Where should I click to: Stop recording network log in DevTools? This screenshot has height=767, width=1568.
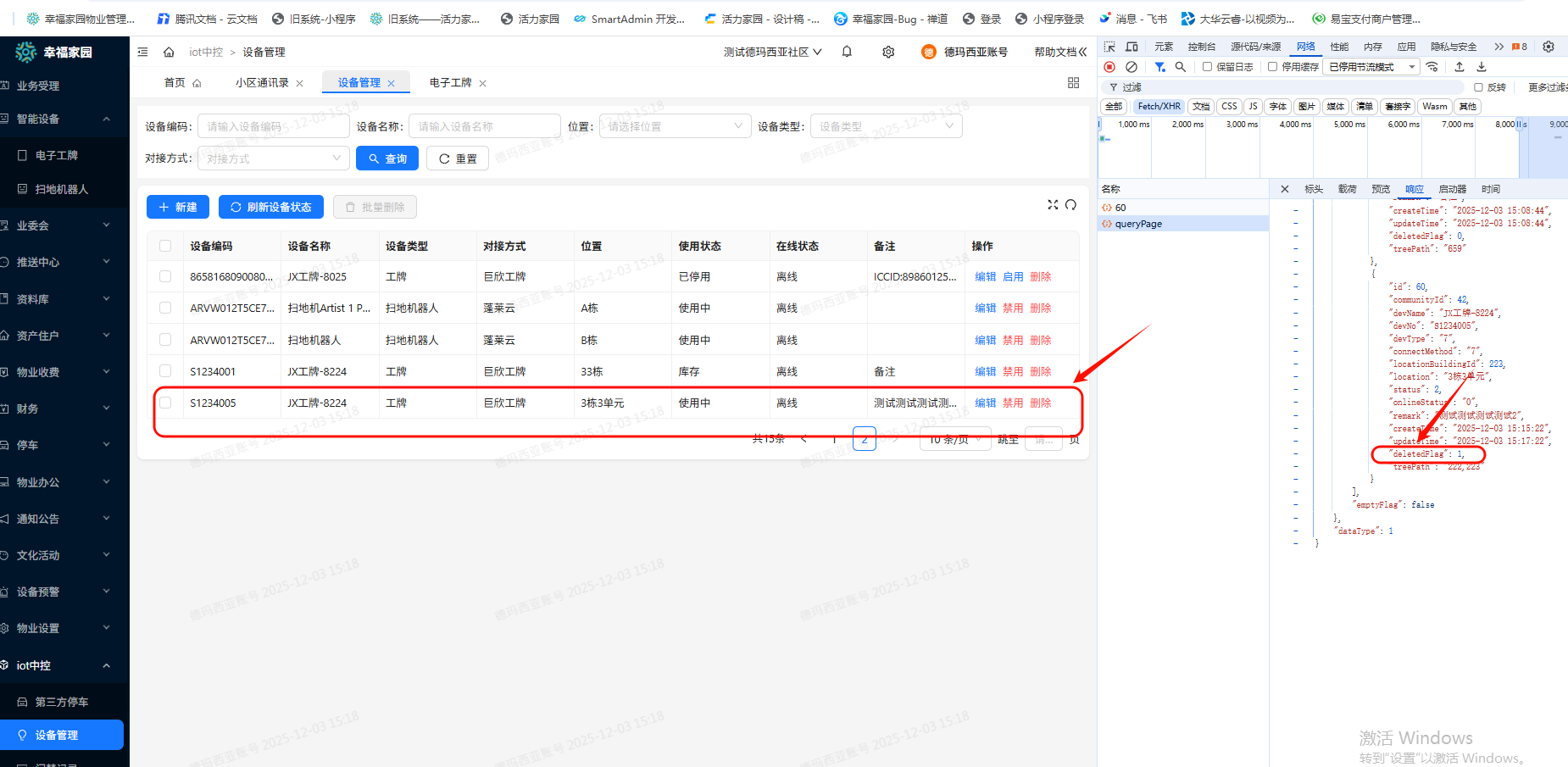pos(1109,67)
